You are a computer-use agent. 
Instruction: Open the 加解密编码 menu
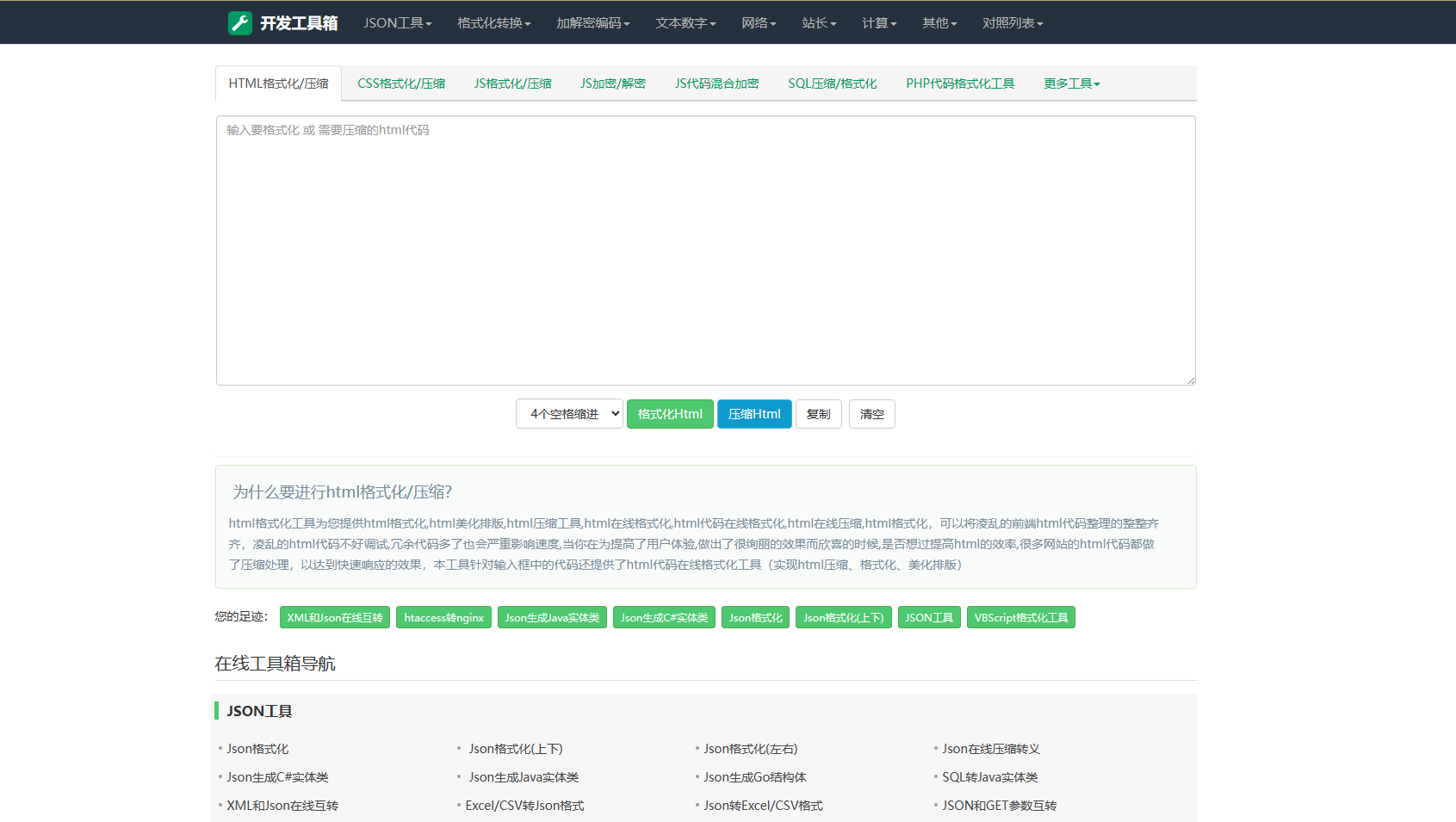[593, 23]
